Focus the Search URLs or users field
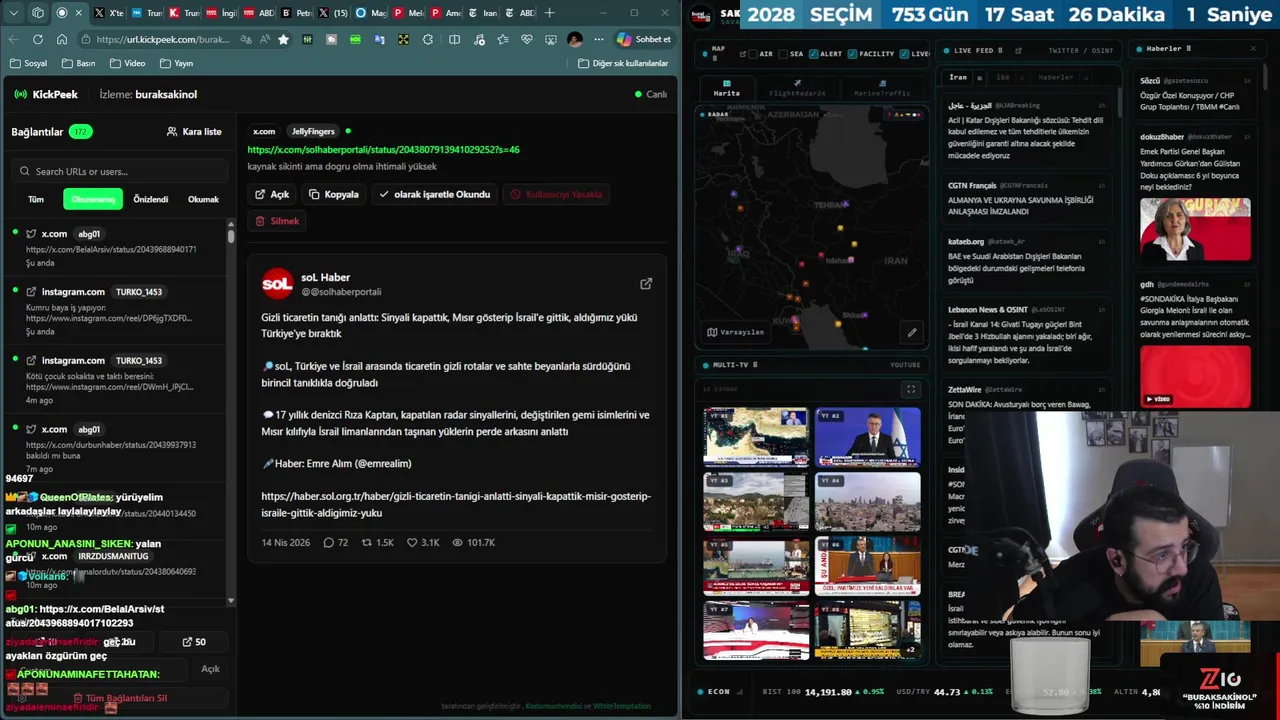 pyautogui.click(x=121, y=171)
